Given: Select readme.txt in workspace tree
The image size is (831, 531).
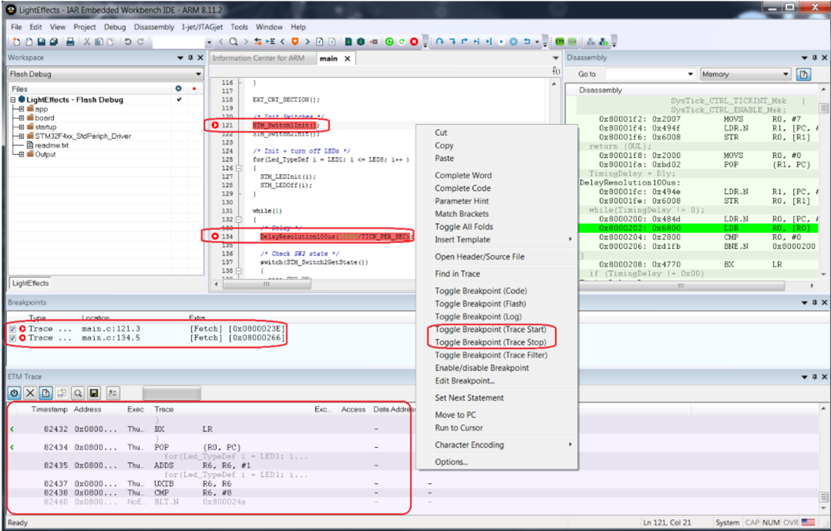Looking at the screenshot, I should (51, 145).
